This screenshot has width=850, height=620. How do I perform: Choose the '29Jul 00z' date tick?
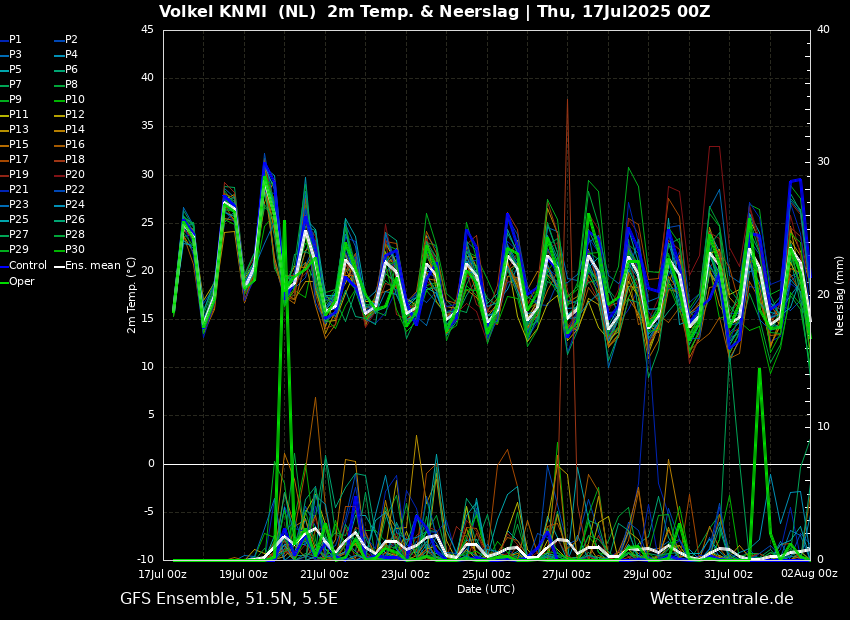pos(647,574)
